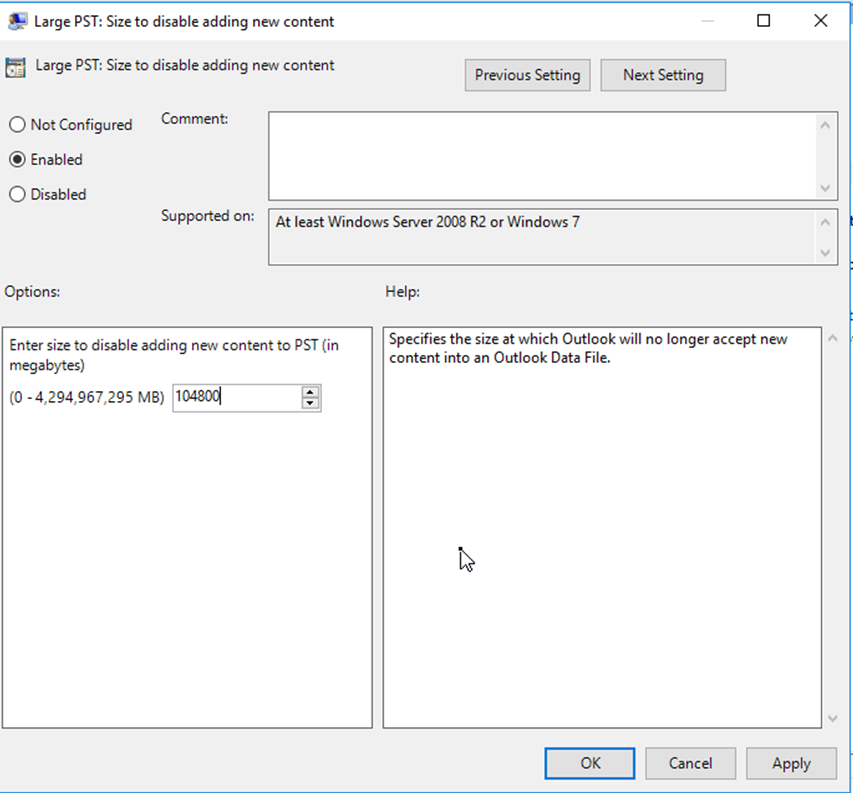
Task: Maximize the policy dialog window
Action: coord(764,21)
